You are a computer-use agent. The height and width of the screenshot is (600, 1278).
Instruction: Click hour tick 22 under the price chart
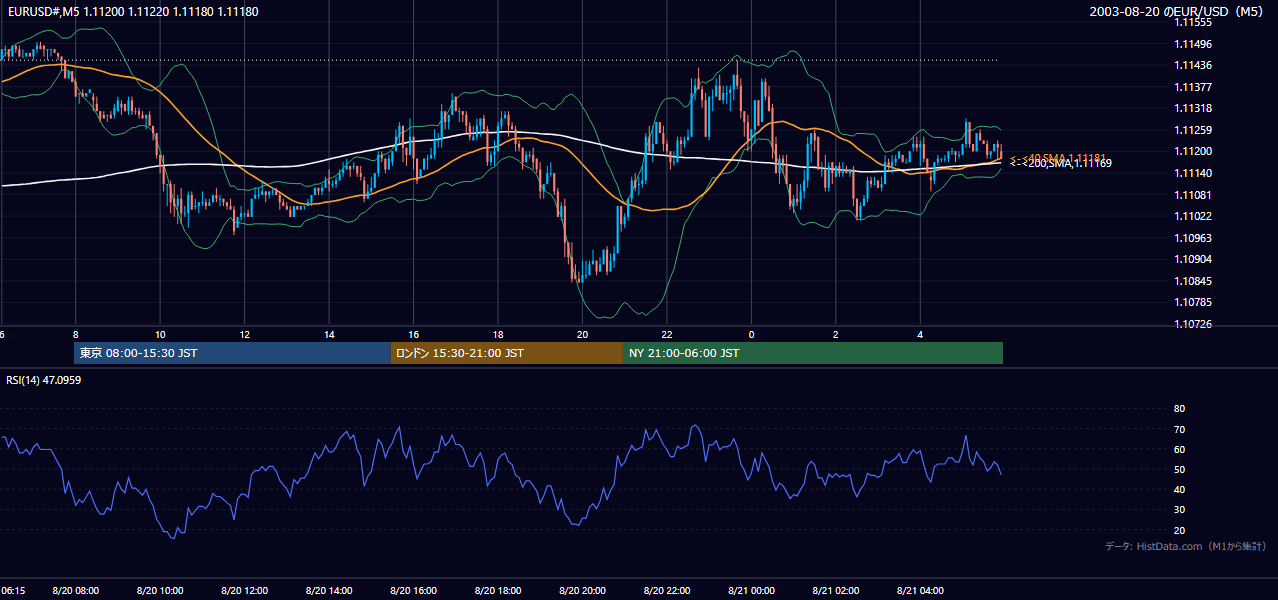tap(667, 334)
